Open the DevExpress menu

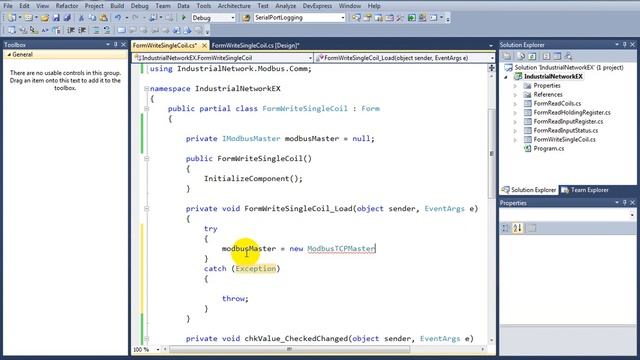(317, 6)
